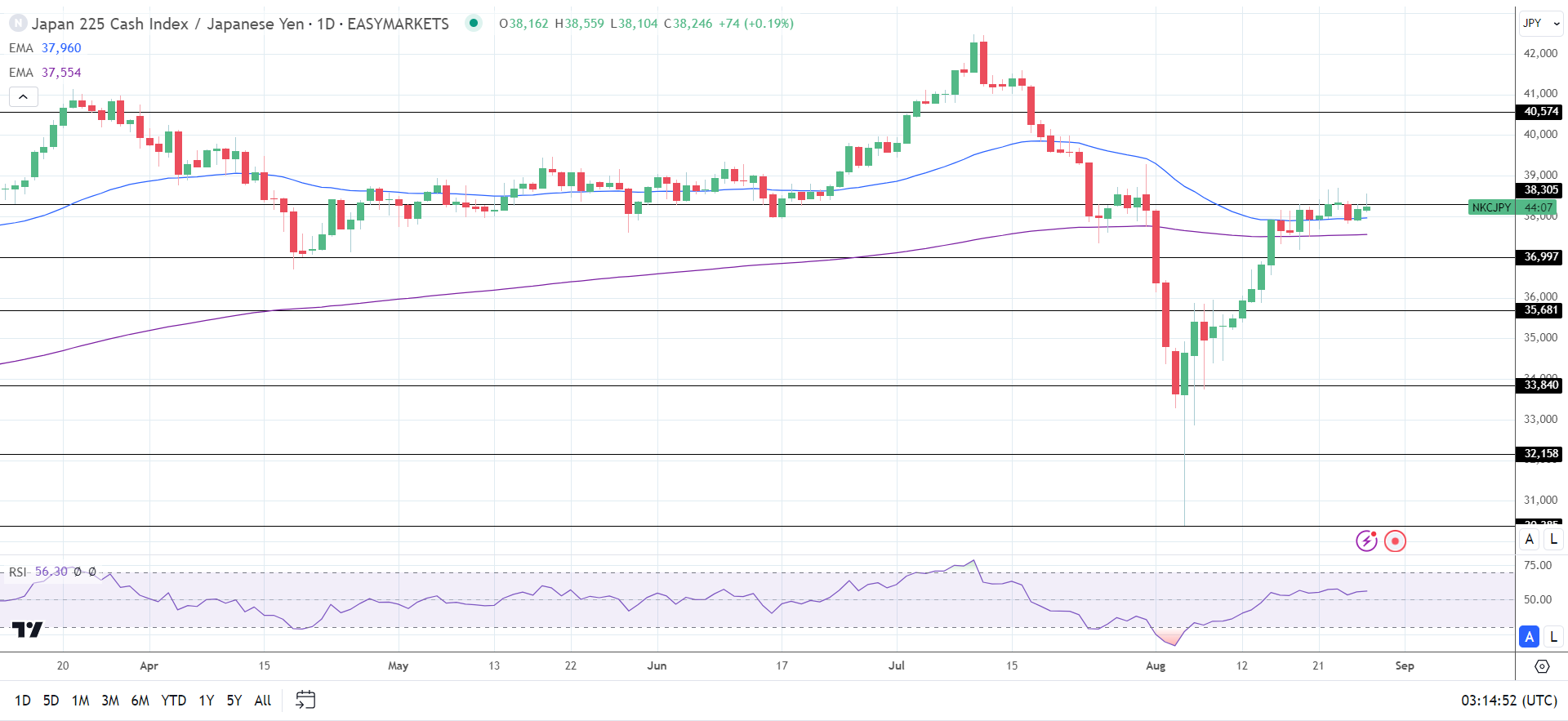Viewport: 1568px width, 721px height.
Task: Select the YTD time range
Action: tap(174, 701)
